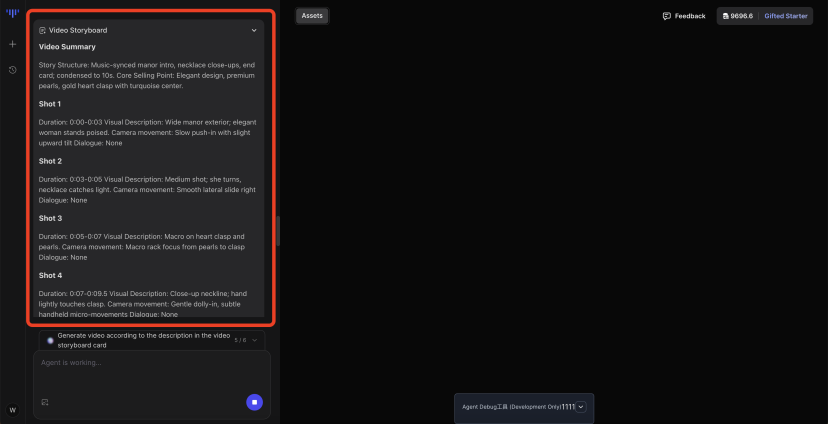Click the Gifted Starter plan label
This screenshot has width=828, height=424.
point(786,16)
